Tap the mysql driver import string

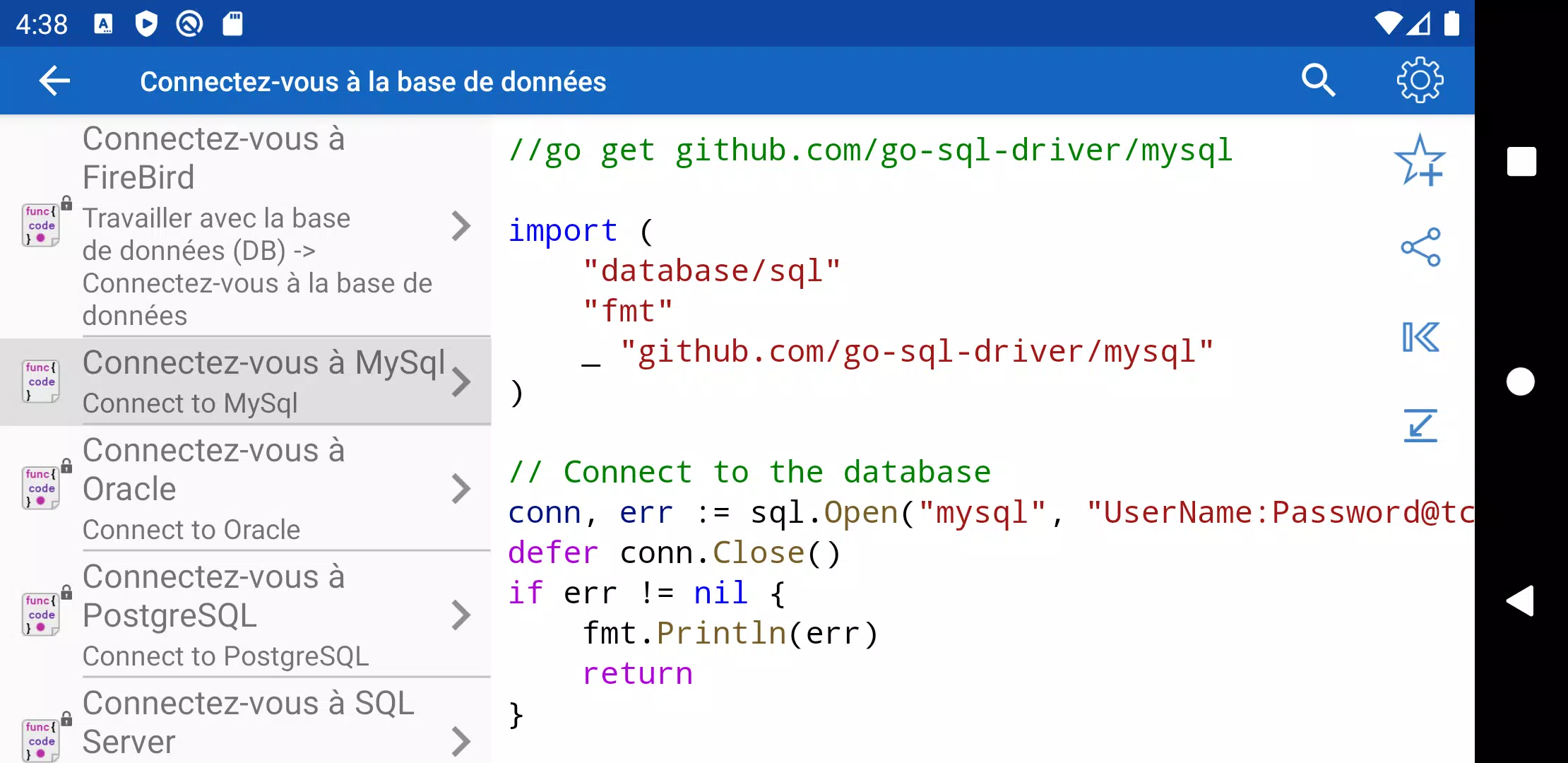pyautogui.click(x=916, y=352)
